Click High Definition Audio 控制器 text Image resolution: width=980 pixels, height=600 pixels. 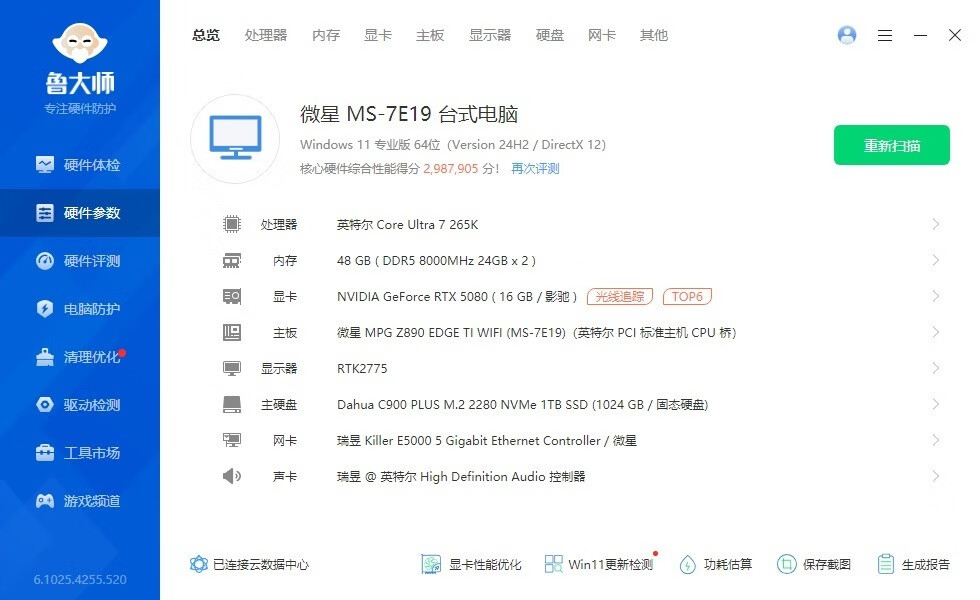[x=461, y=476]
